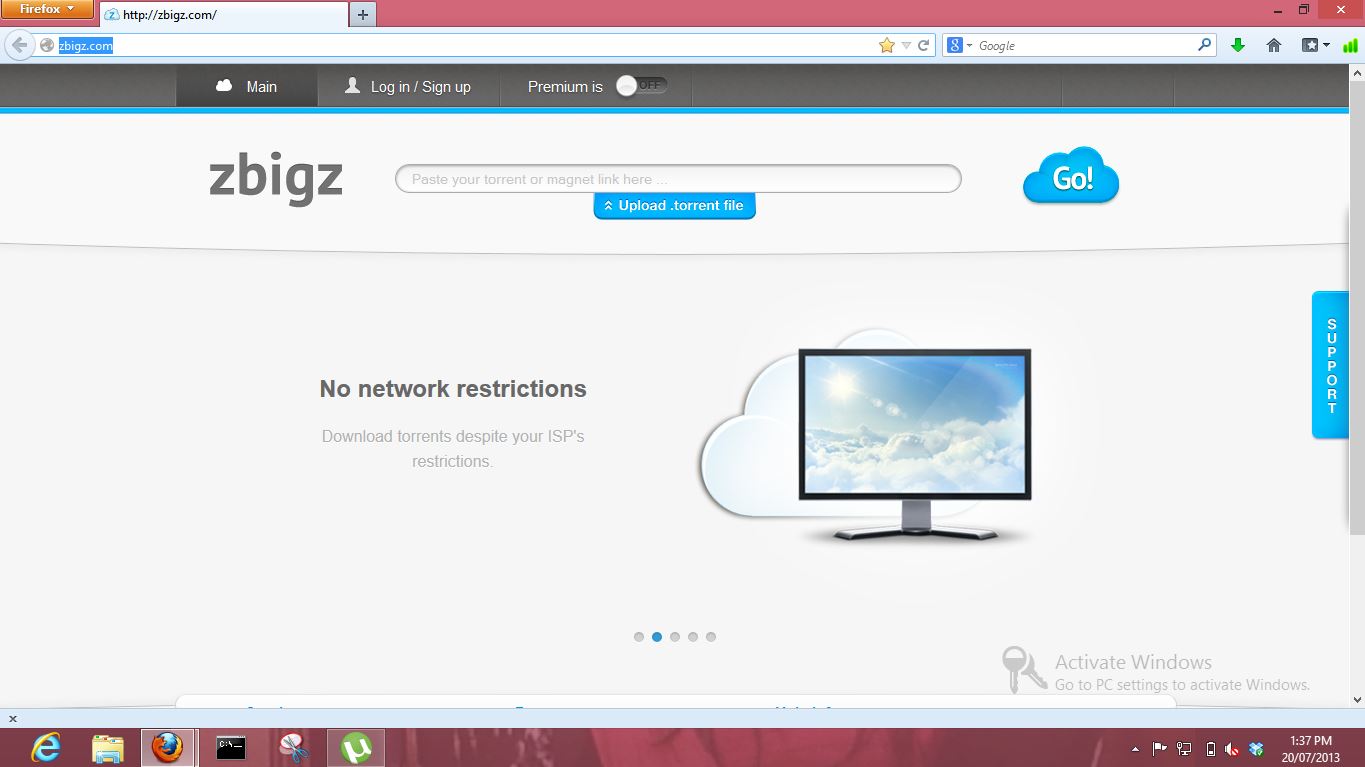
Task: Click the 'Download torrents despite your ISP's' text
Action: [453, 436]
